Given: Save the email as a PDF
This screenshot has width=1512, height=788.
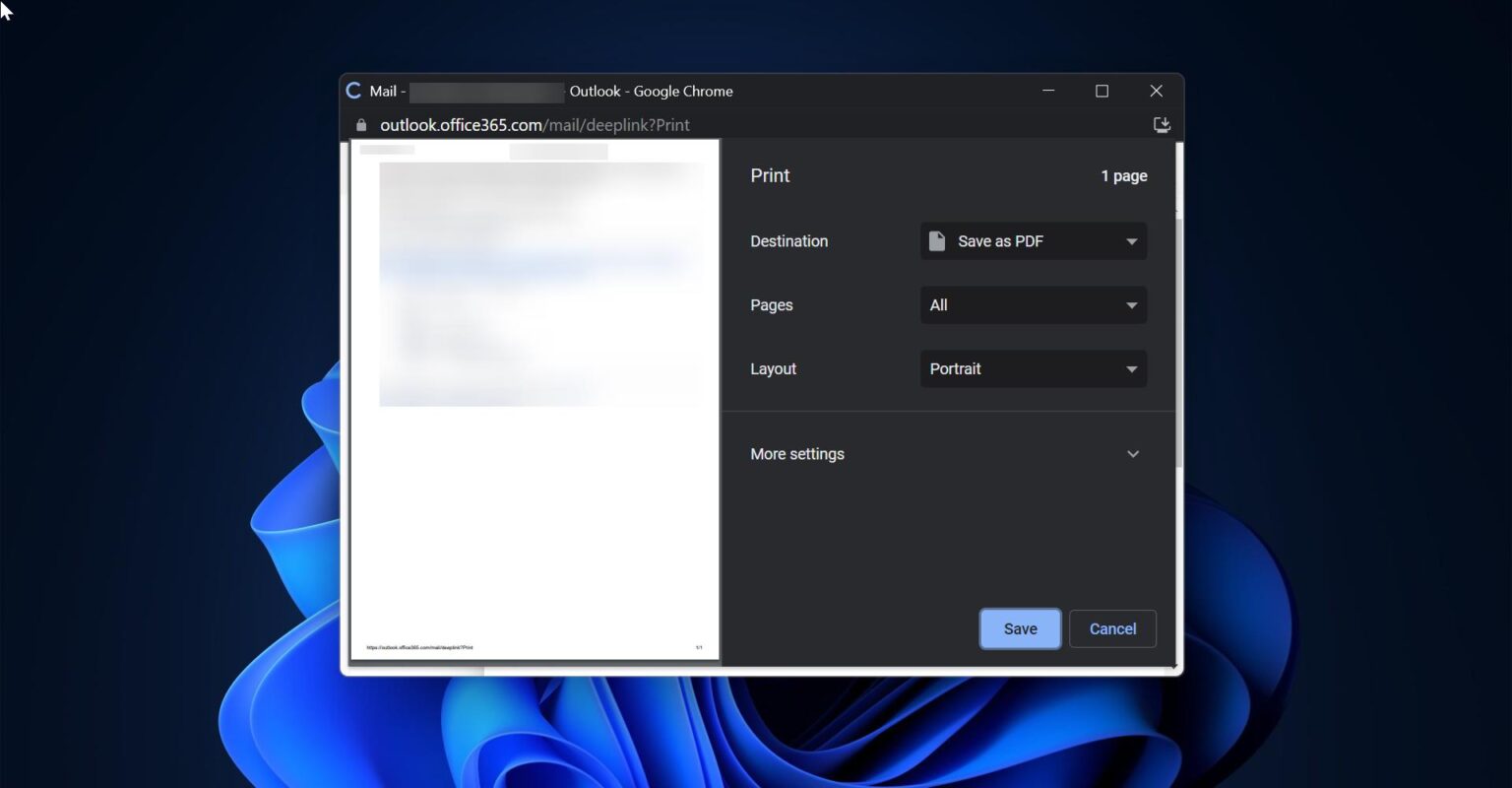Looking at the screenshot, I should 1020,628.
